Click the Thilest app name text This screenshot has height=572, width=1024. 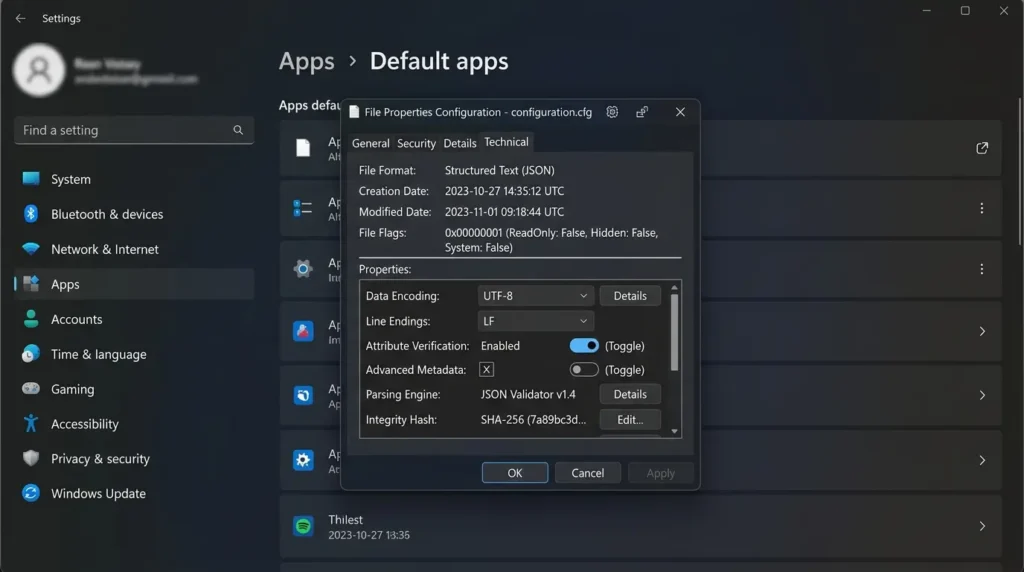pyautogui.click(x=345, y=520)
